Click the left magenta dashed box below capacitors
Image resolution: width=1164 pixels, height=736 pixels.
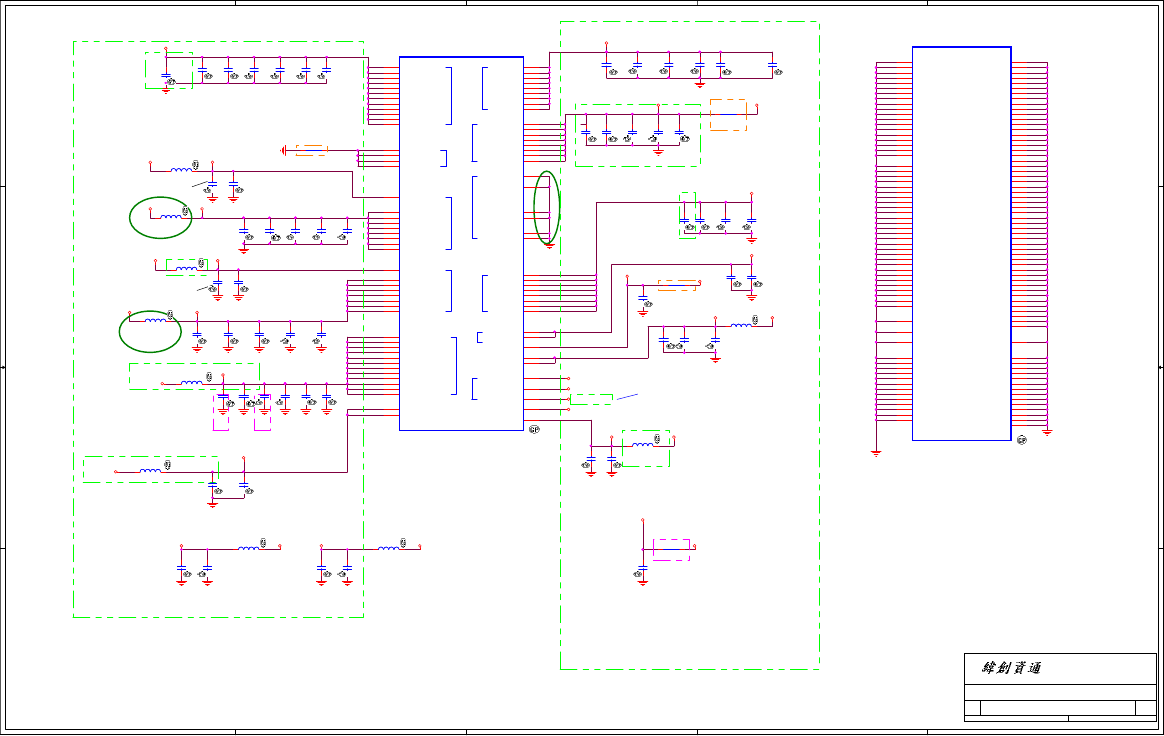tap(221, 412)
